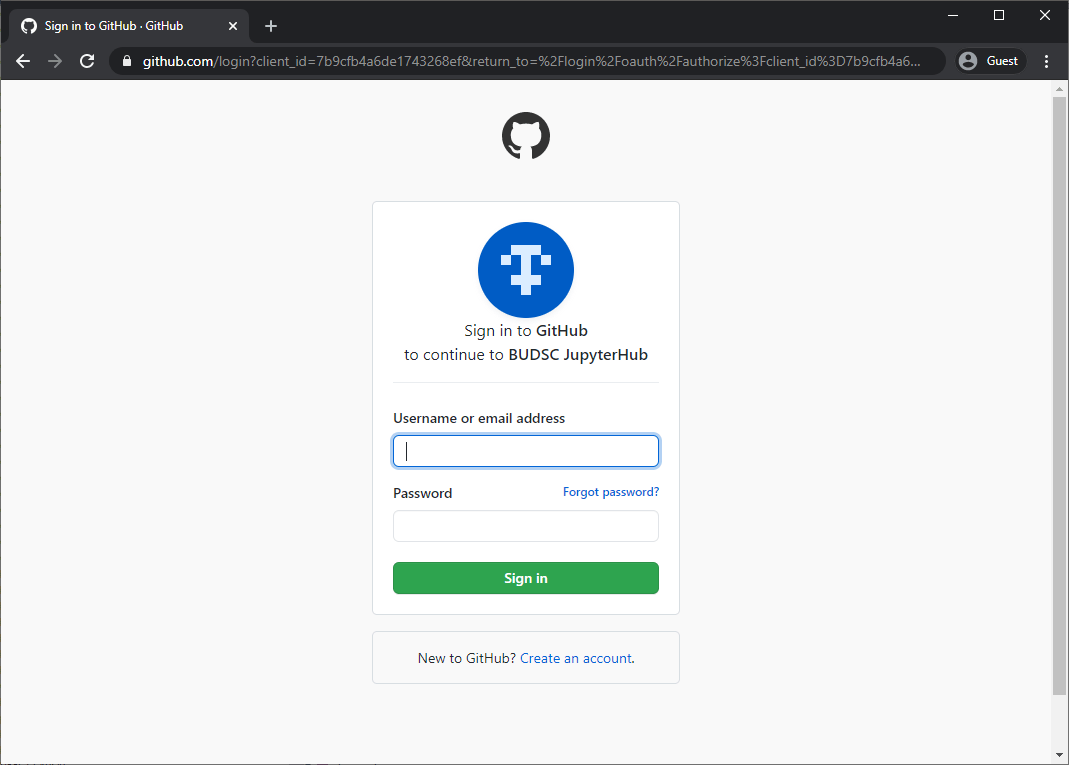The image size is (1069, 765).
Task: Focus the Password input field
Action: pos(526,526)
